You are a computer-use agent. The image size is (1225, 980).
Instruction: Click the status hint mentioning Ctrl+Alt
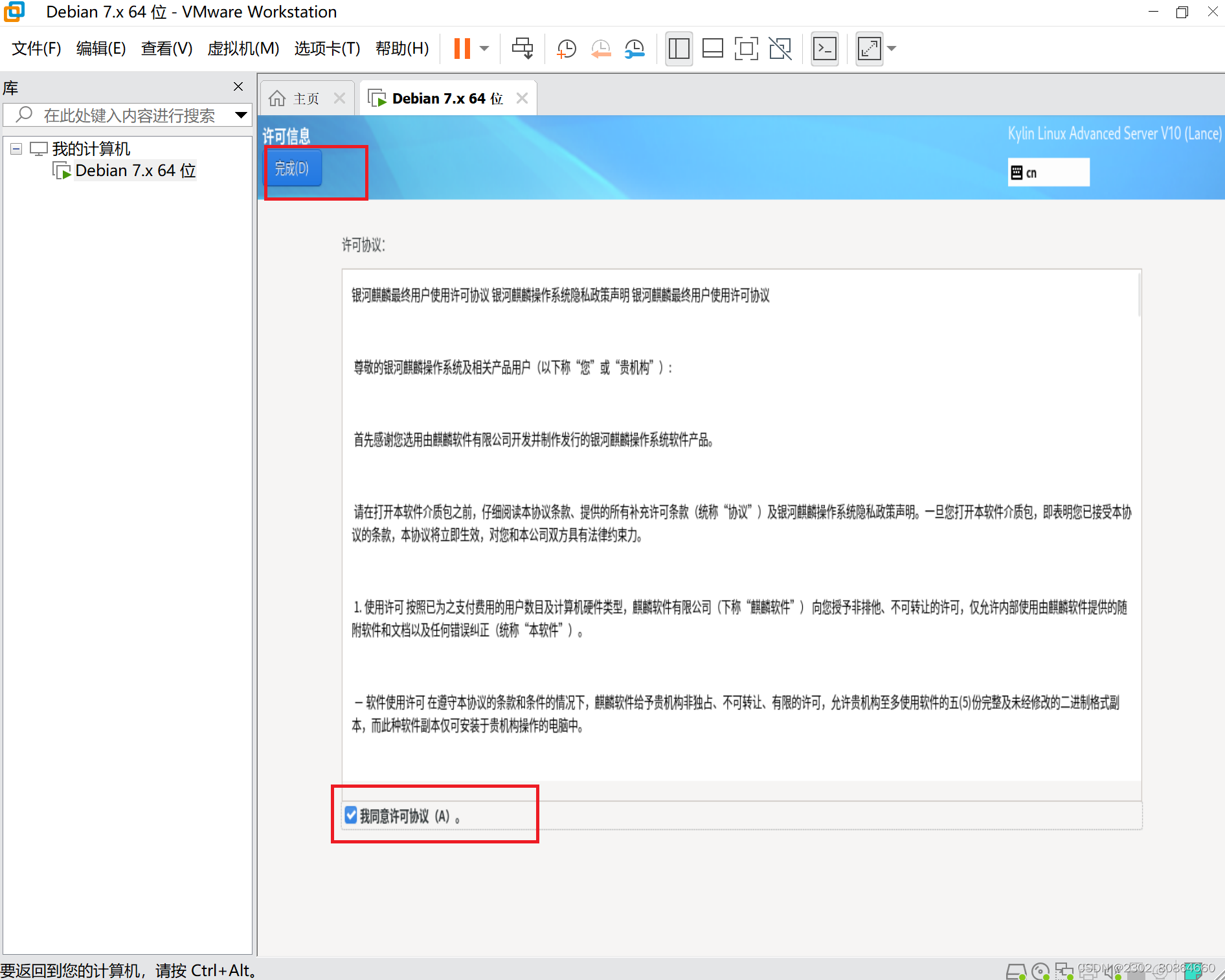[x=129, y=970]
